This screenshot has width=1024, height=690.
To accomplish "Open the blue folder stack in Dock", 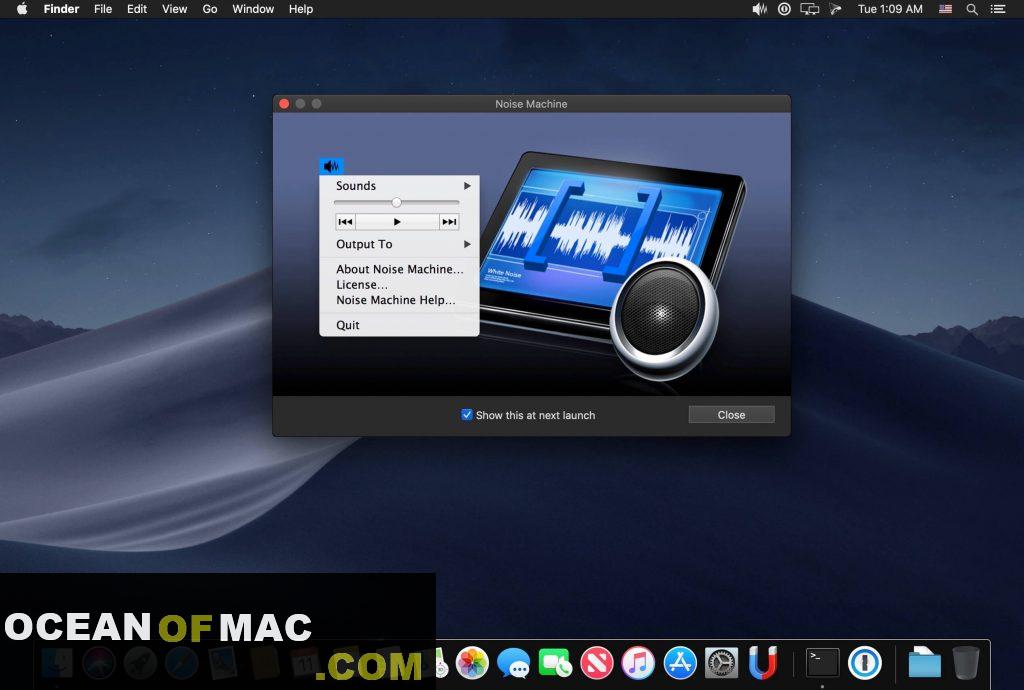I will tap(924, 662).
